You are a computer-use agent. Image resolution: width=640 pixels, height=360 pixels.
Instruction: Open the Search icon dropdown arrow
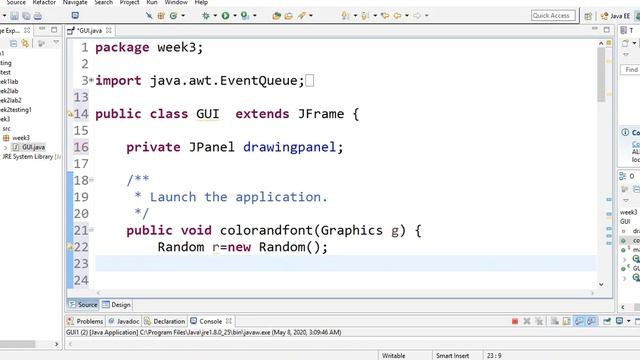pyautogui.click(x=311, y=16)
